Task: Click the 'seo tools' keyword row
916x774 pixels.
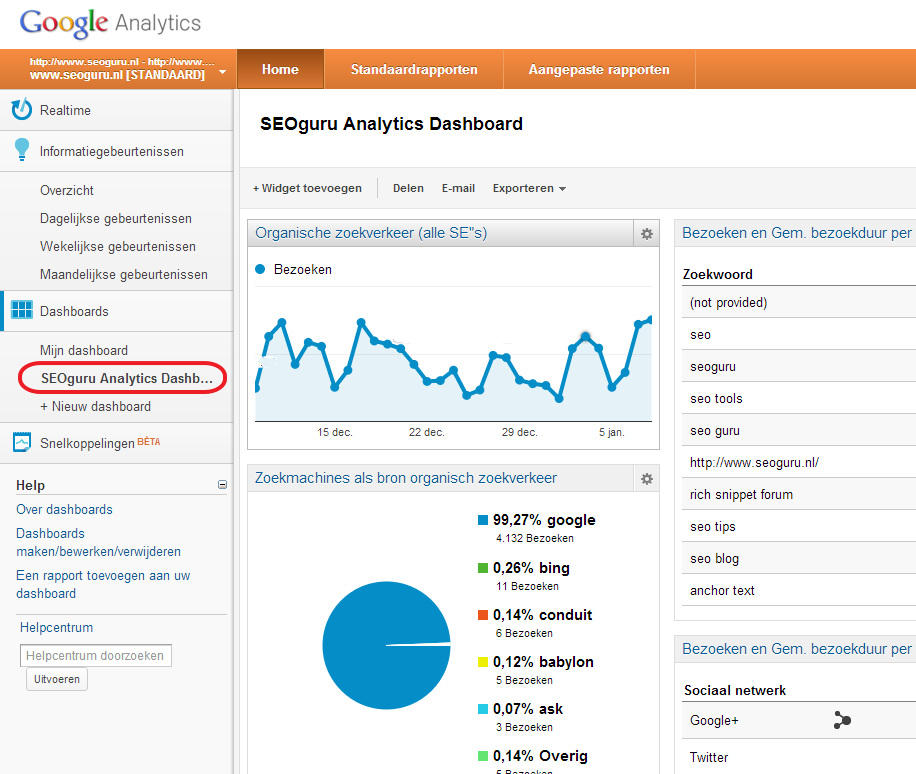Action: (799, 398)
